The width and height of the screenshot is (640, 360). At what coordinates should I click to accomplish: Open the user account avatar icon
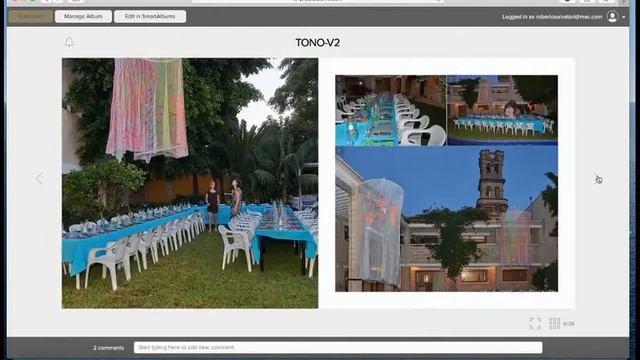(x=612, y=17)
